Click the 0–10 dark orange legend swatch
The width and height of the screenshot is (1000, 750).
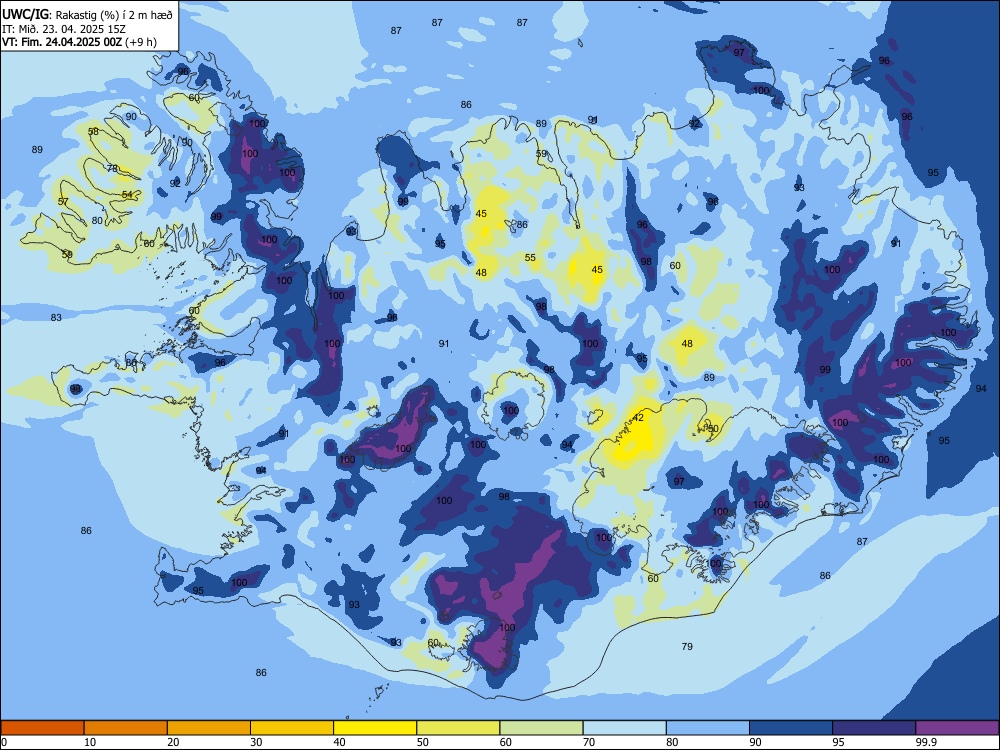point(42,728)
